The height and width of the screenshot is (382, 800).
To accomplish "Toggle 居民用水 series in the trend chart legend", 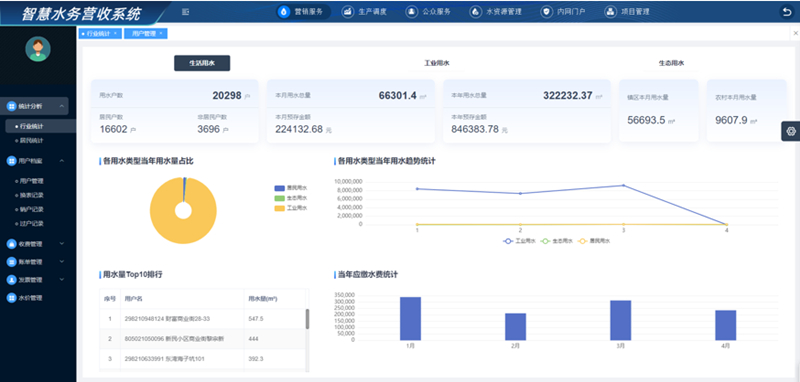I will (594, 241).
